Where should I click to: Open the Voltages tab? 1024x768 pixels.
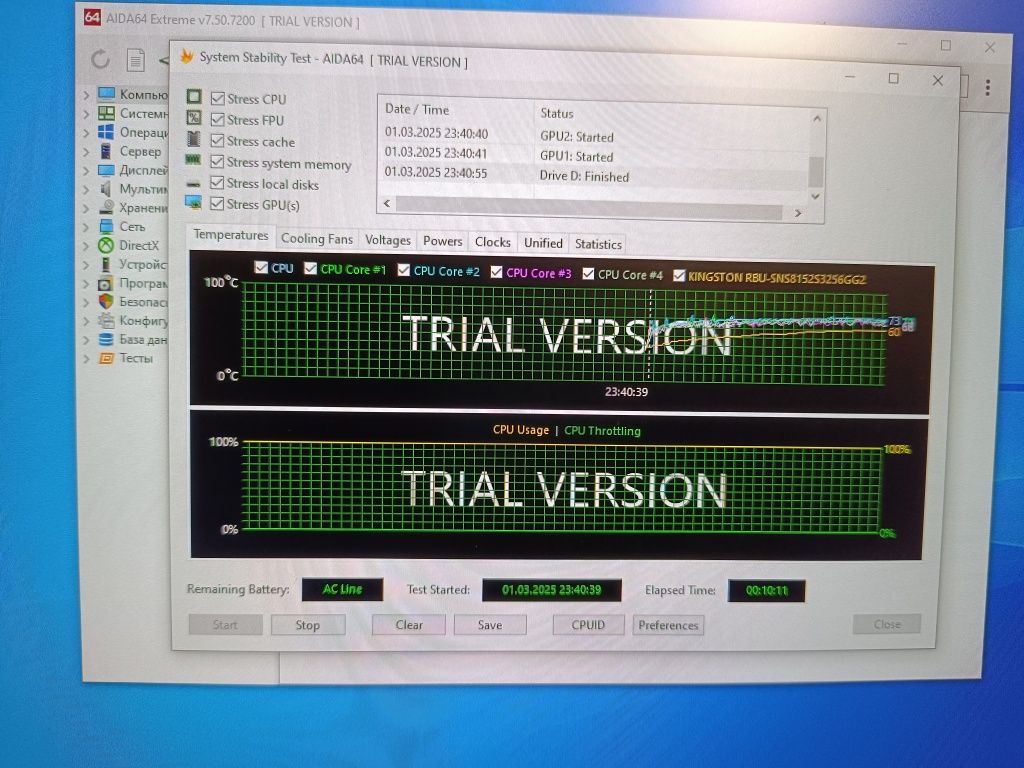(388, 240)
